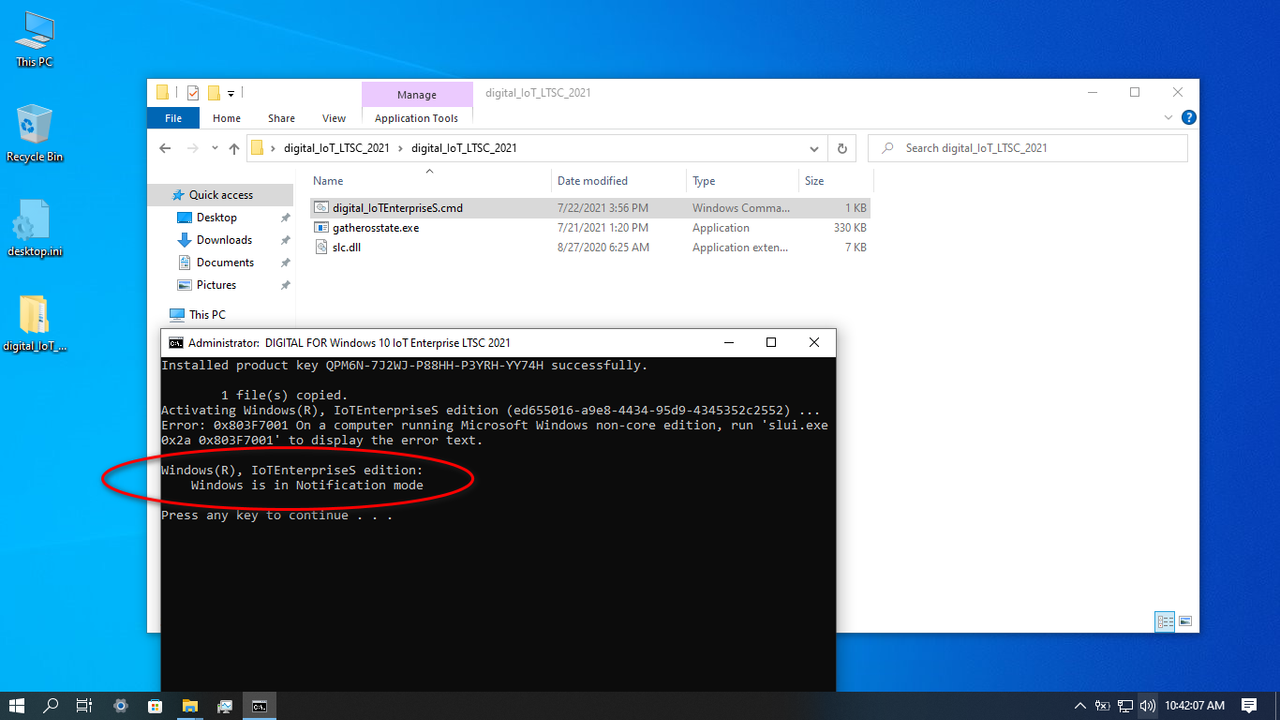
Task: Select digital_IoT folder on desktop
Action: pyautogui.click(x=34, y=324)
